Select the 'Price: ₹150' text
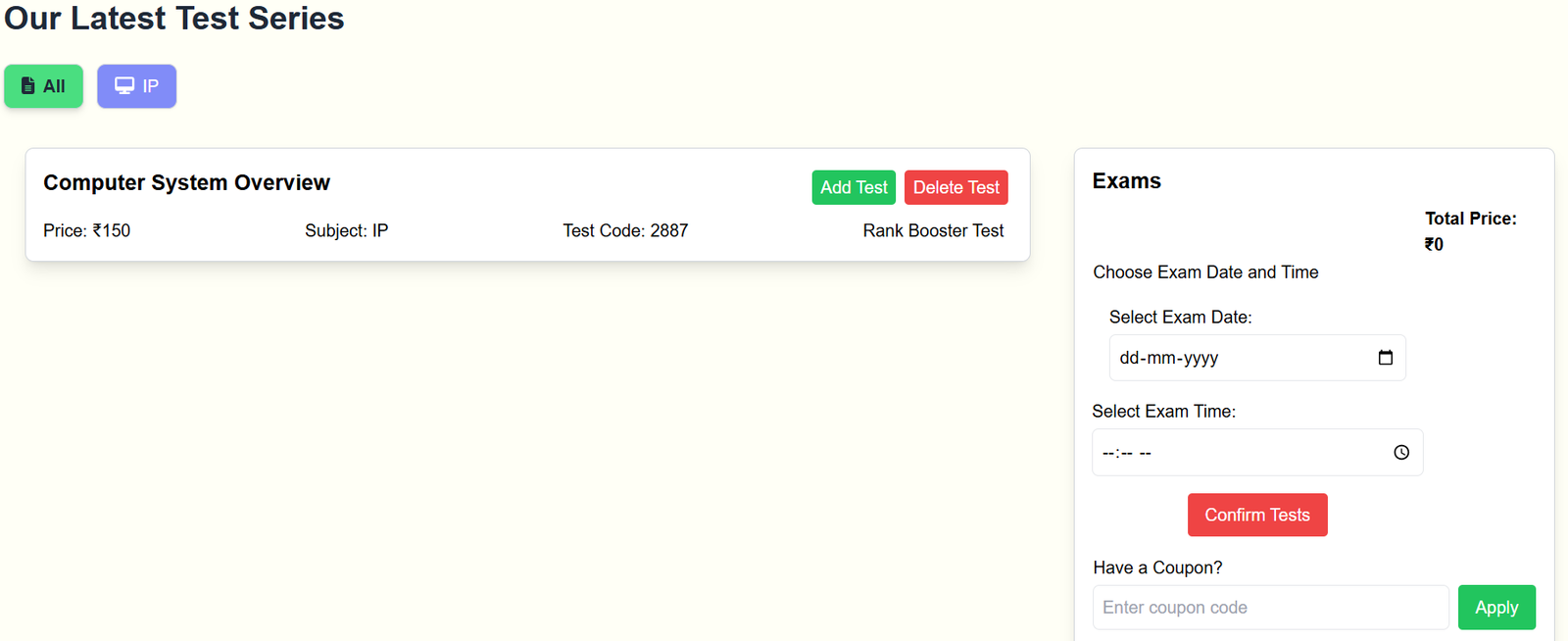The width and height of the screenshot is (1568, 641). [86, 230]
